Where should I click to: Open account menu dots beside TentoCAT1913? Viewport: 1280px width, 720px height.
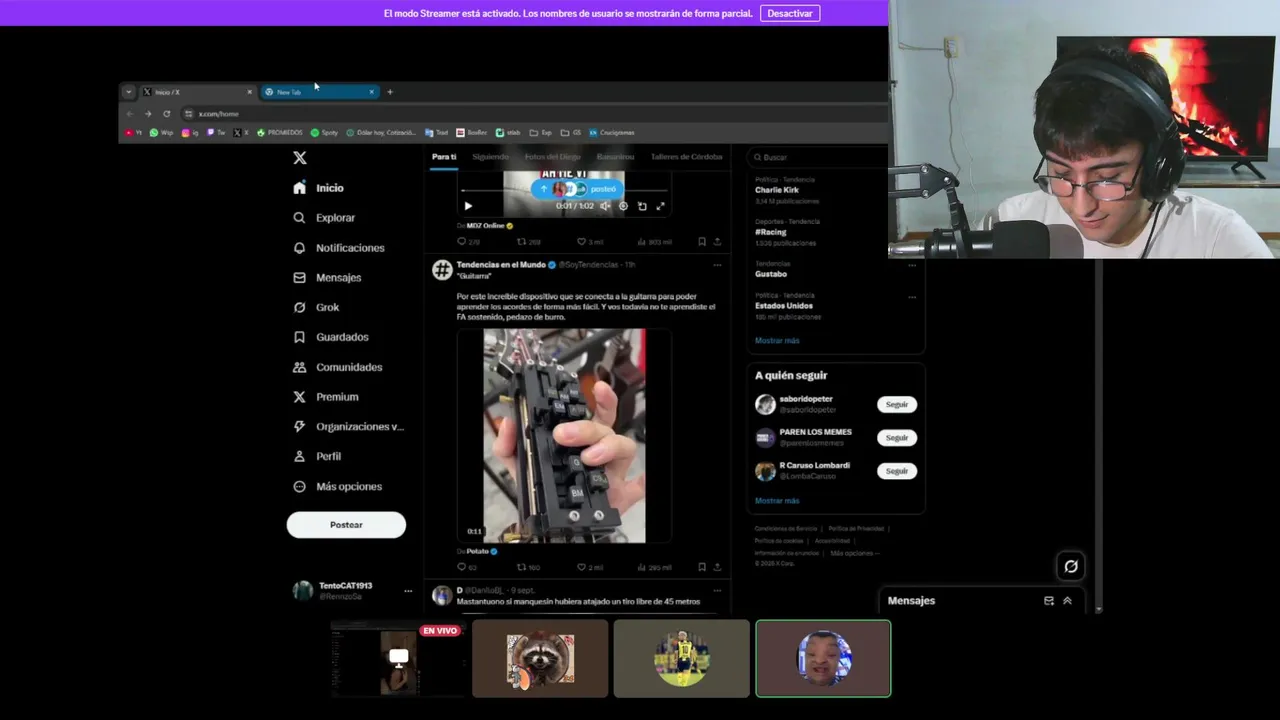point(408,591)
